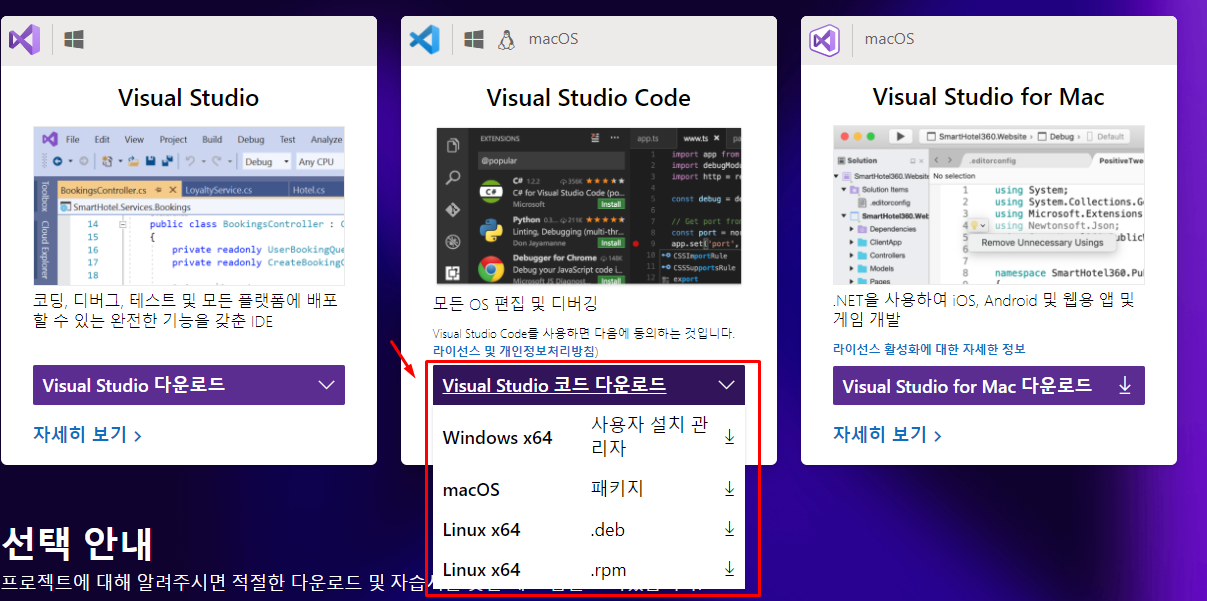
Task: Click the Visual Studio Code card title
Action: point(589,97)
